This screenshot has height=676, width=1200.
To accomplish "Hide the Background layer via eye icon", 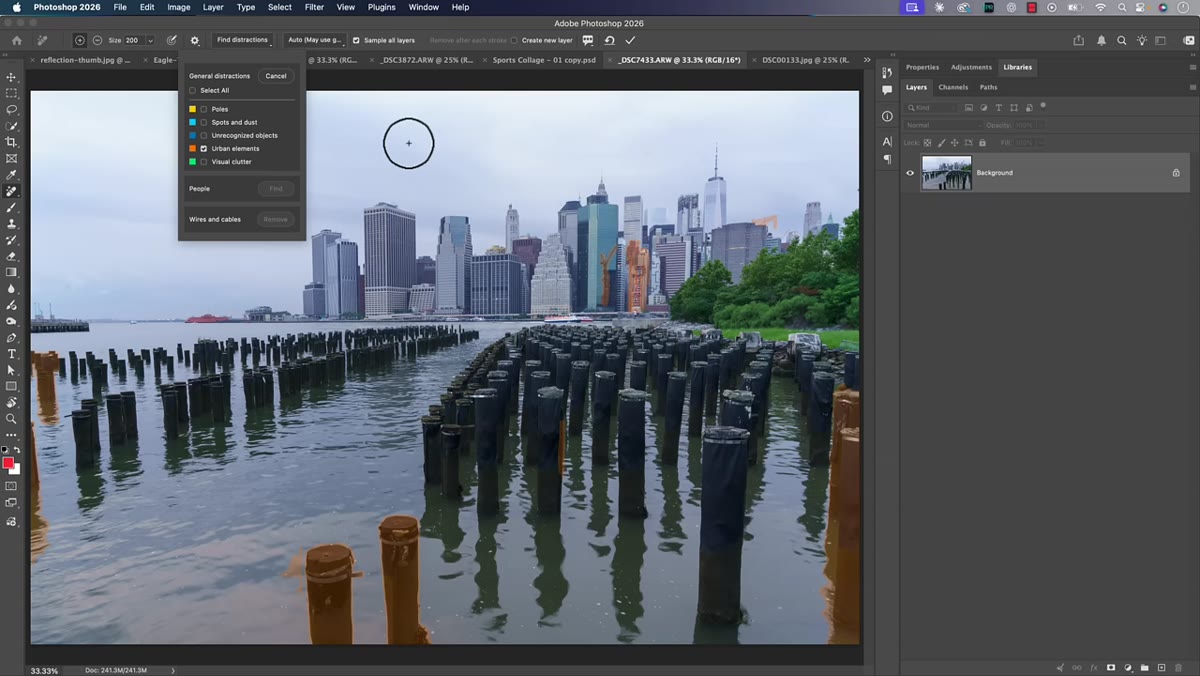I will tap(910, 173).
